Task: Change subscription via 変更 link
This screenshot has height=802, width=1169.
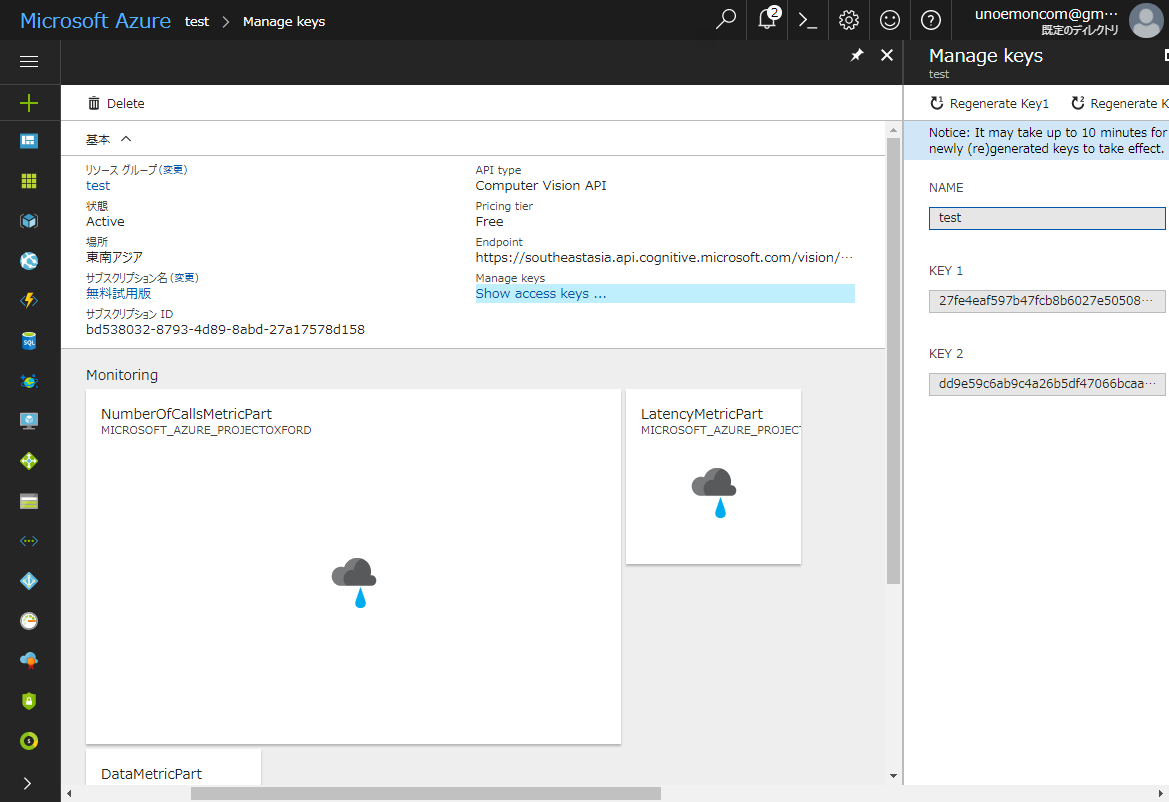Action: click(x=185, y=278)
